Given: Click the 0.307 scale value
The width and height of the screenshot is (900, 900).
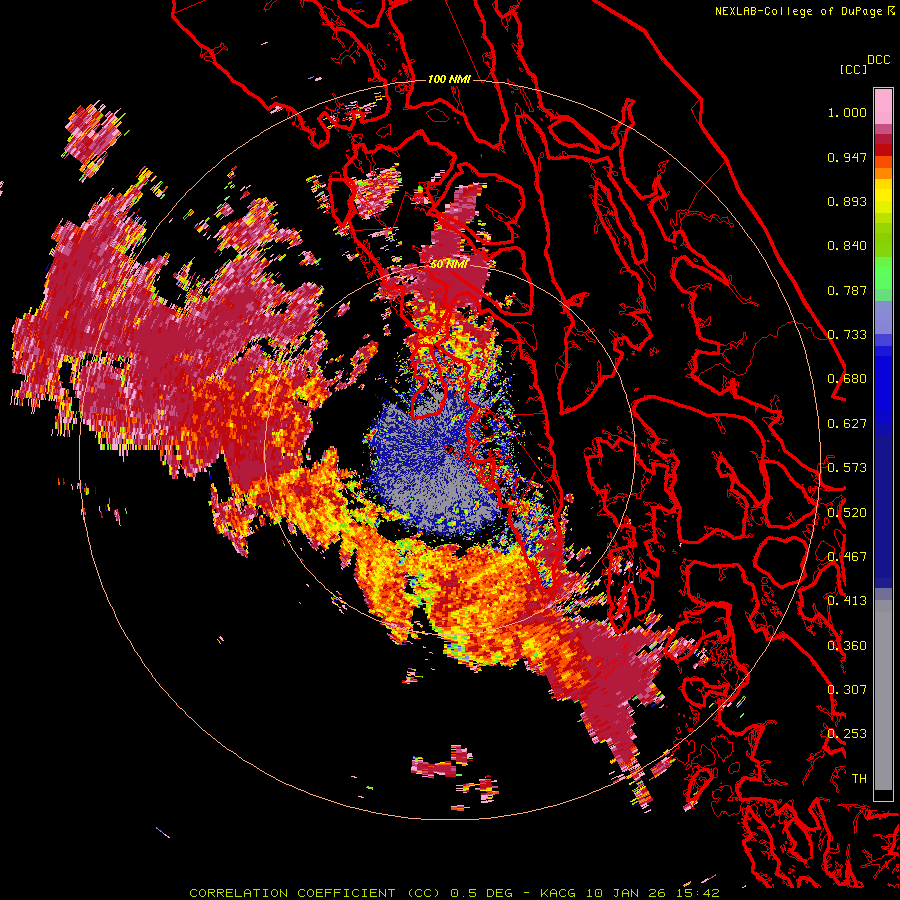Looking at the screenshot, I should (x=847, y=690).
